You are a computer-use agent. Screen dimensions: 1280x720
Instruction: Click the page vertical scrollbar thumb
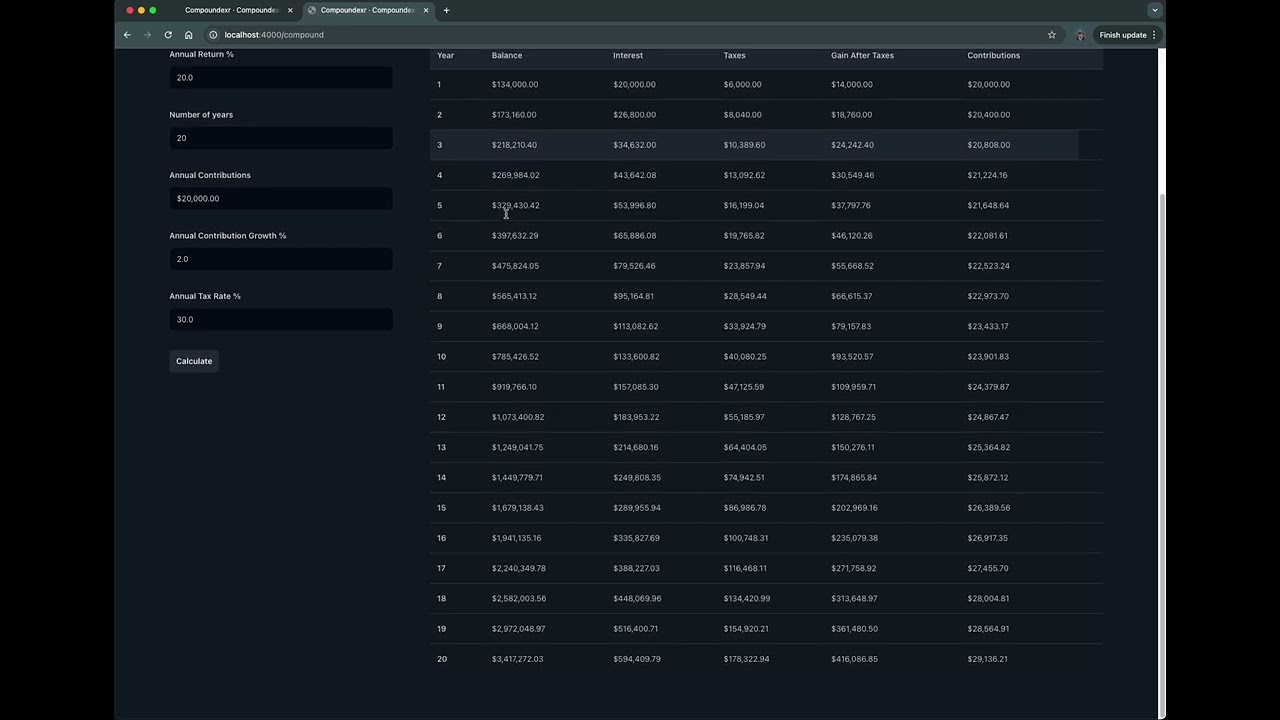[x=1161, y=455]
